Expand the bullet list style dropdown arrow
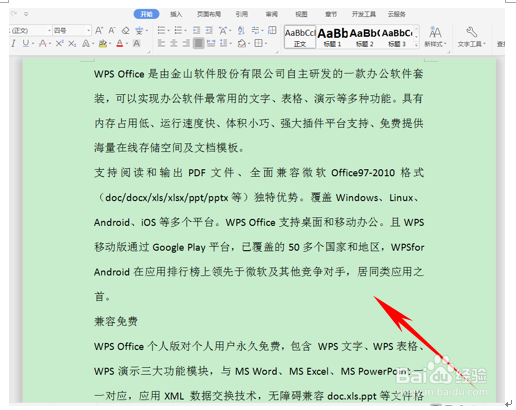The image size is (516, 410). click(x=168, y=31)
